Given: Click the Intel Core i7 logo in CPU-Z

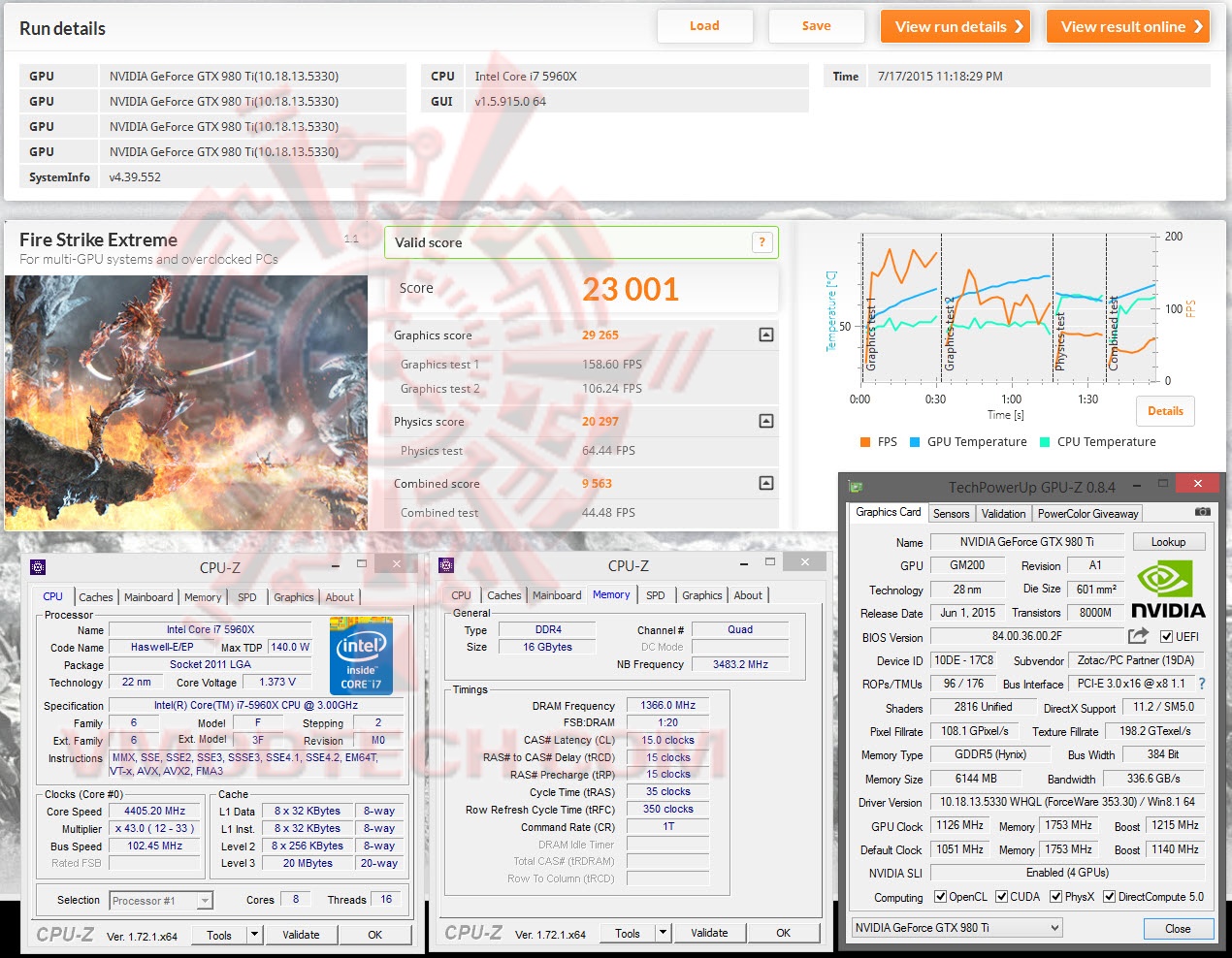Looking at the screenshot, I should click(361, 655).
